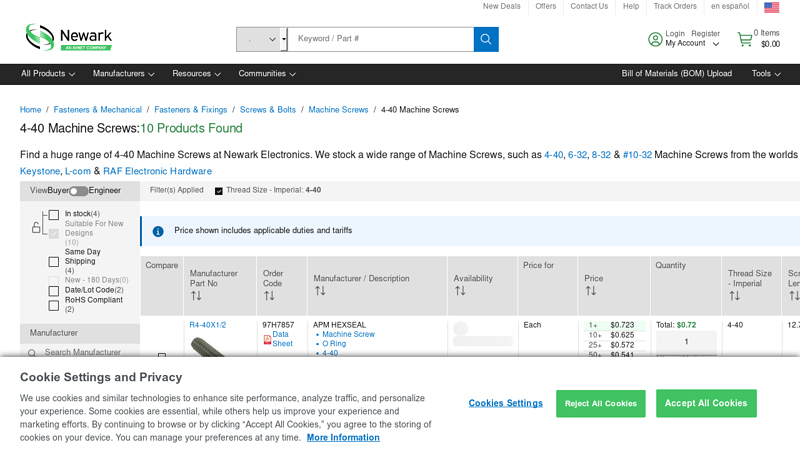Click Login link
Screen dimensions: 800x450
(x=674, y=34)
